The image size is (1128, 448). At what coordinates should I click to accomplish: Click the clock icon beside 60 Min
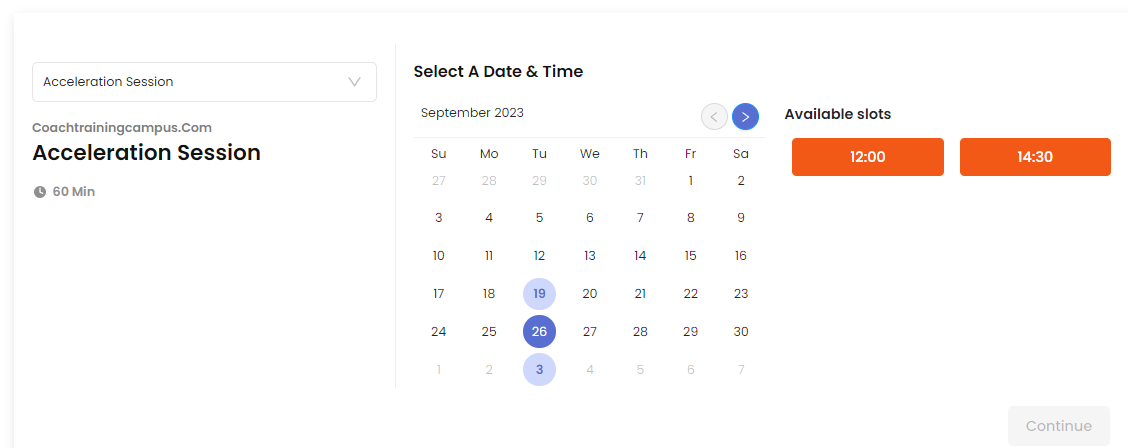[40, 192]
